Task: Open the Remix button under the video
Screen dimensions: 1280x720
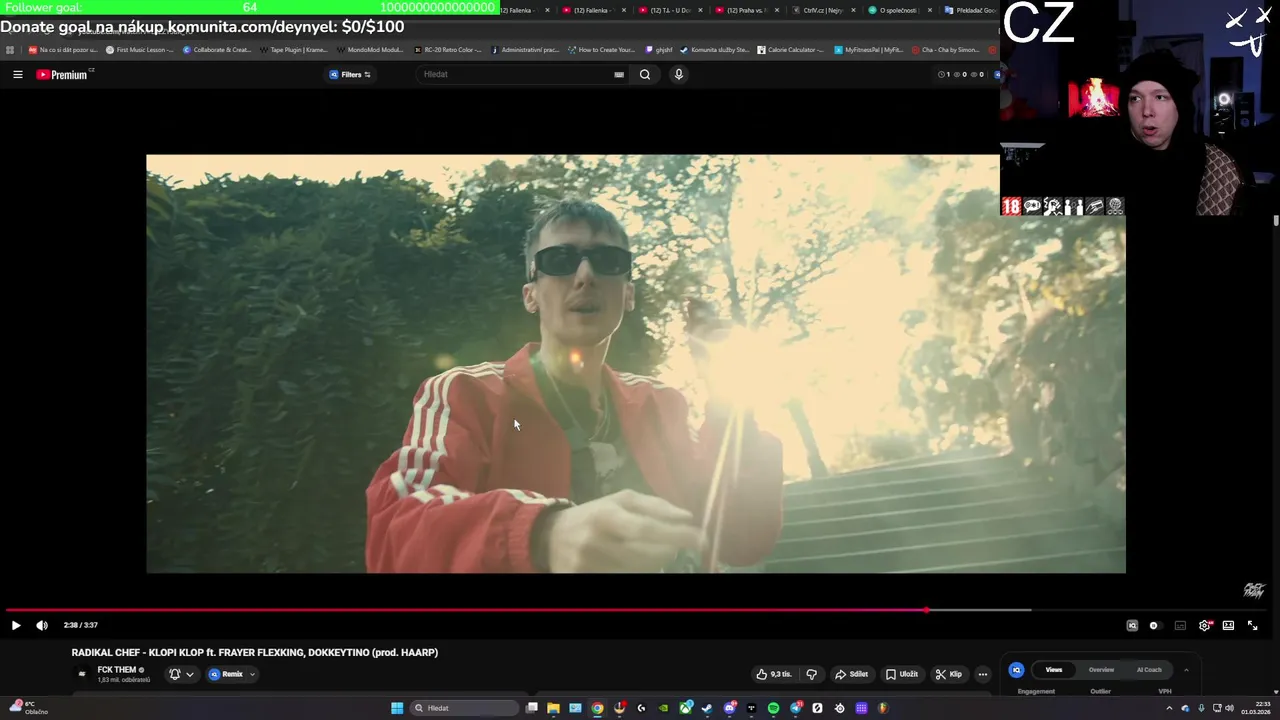Action: coord(226,674)
